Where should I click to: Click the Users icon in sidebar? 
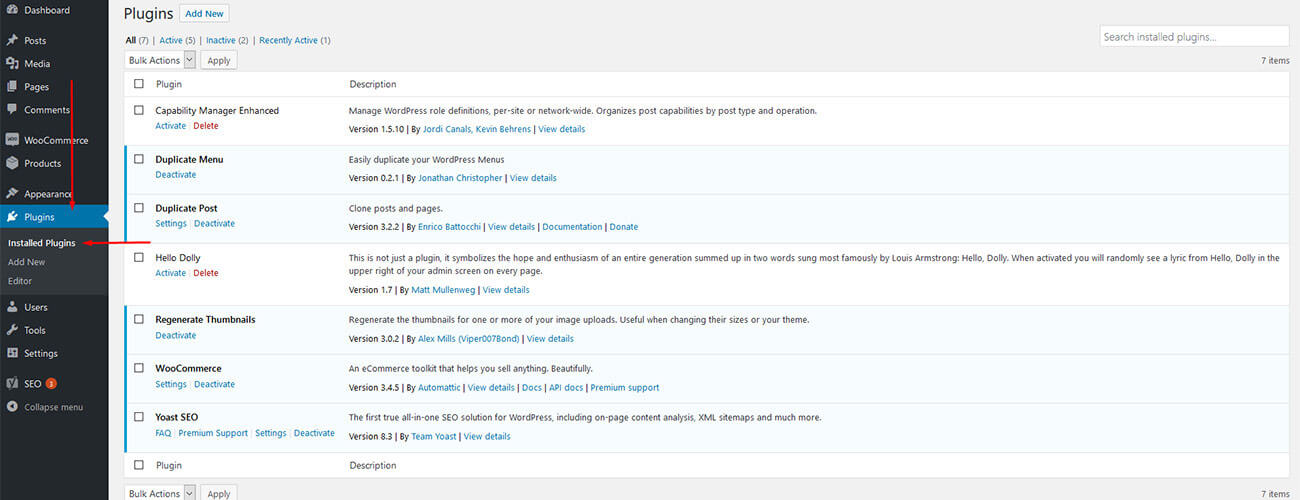click(x=12, y=307)
